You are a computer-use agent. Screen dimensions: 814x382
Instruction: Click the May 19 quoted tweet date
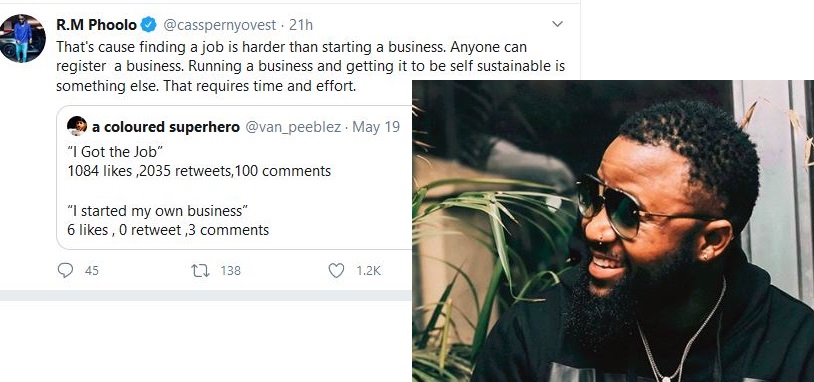[x=376, y=127]
